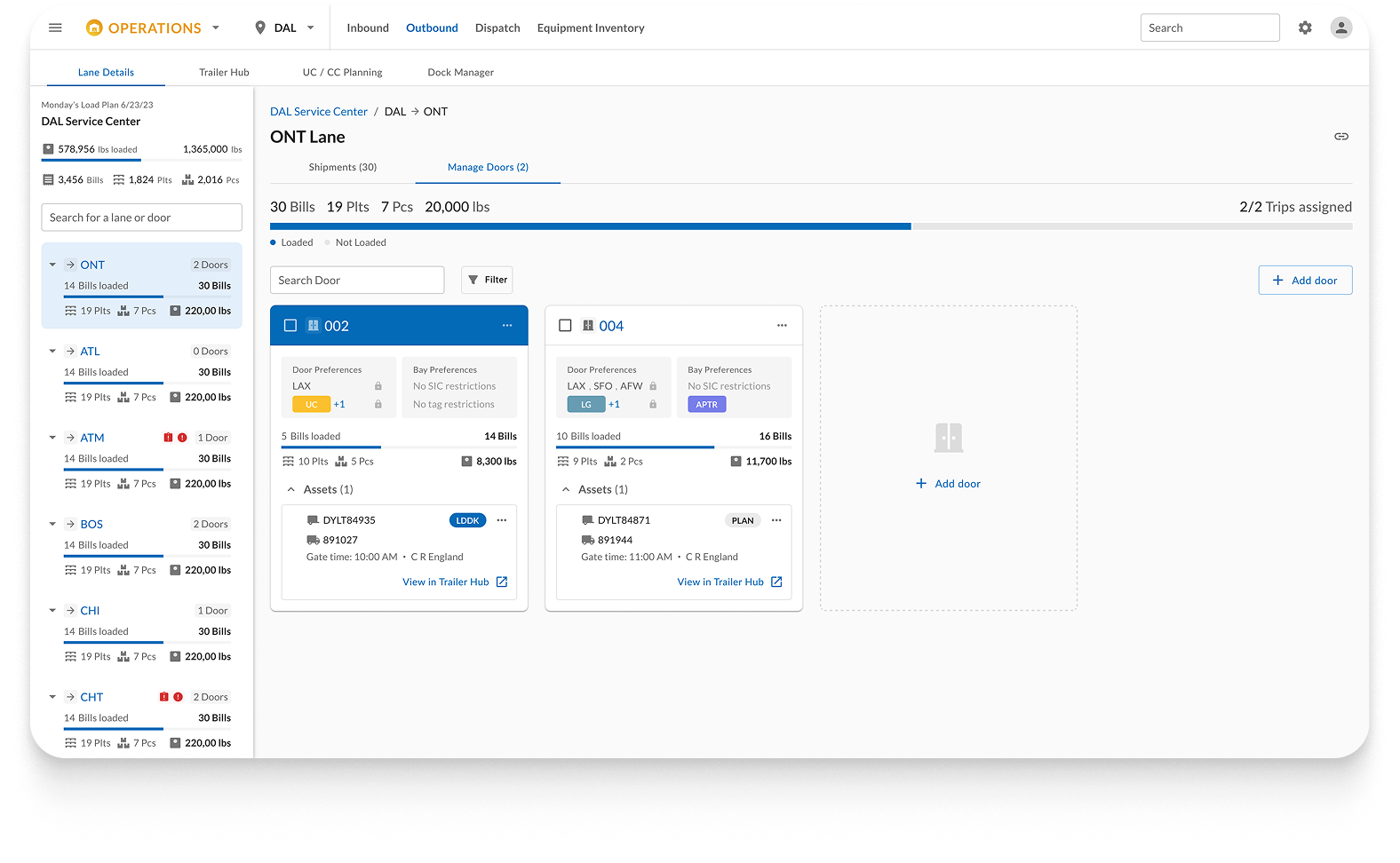Open the CHT lane link
Viewport: 1400px width, 863px height.
coord(91,697)
